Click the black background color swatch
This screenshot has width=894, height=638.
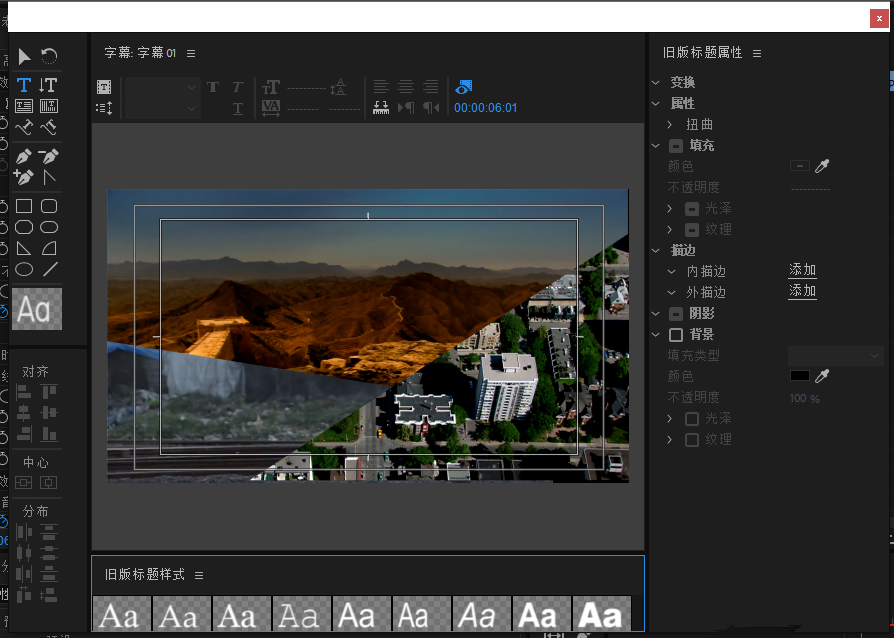pyautogui.click(x=799, y=376)
